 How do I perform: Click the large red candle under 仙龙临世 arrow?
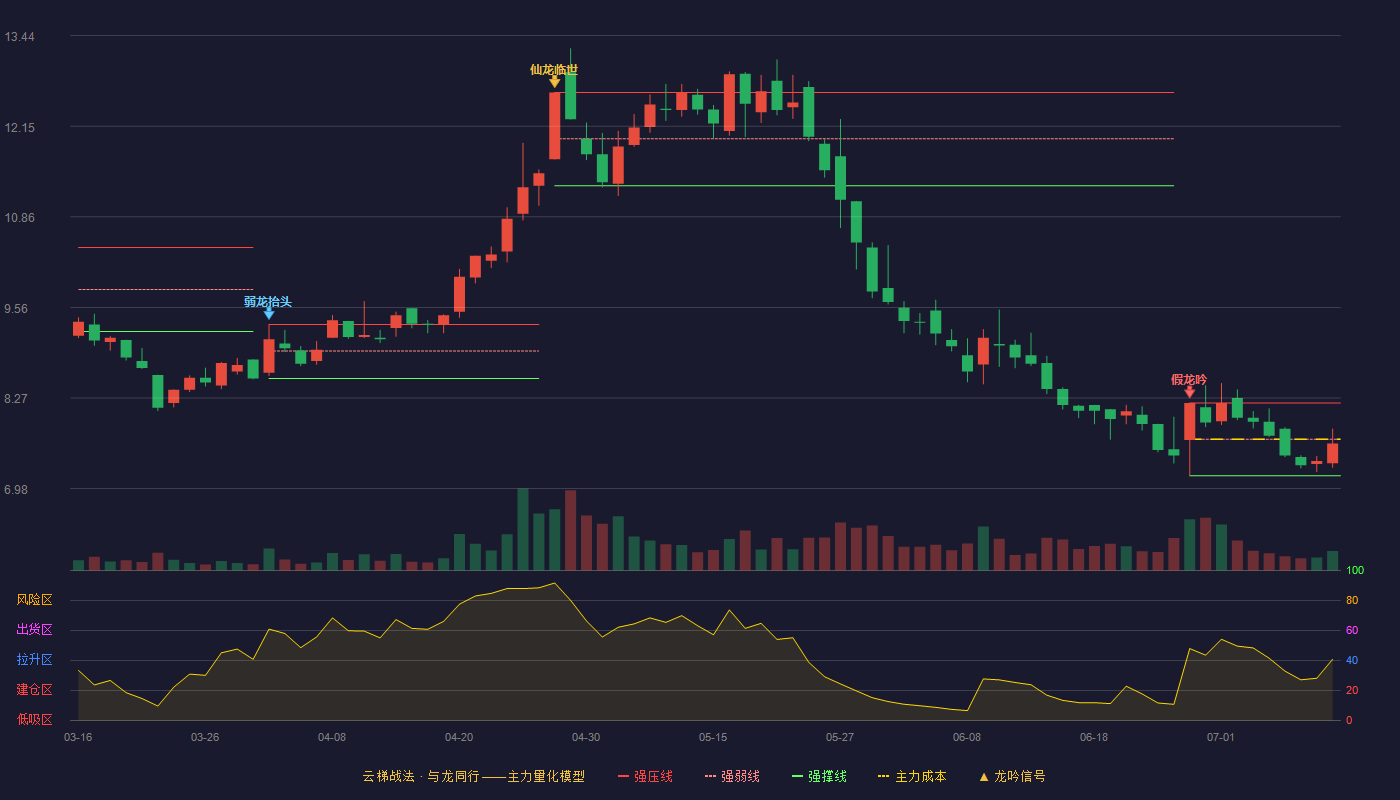554,126
